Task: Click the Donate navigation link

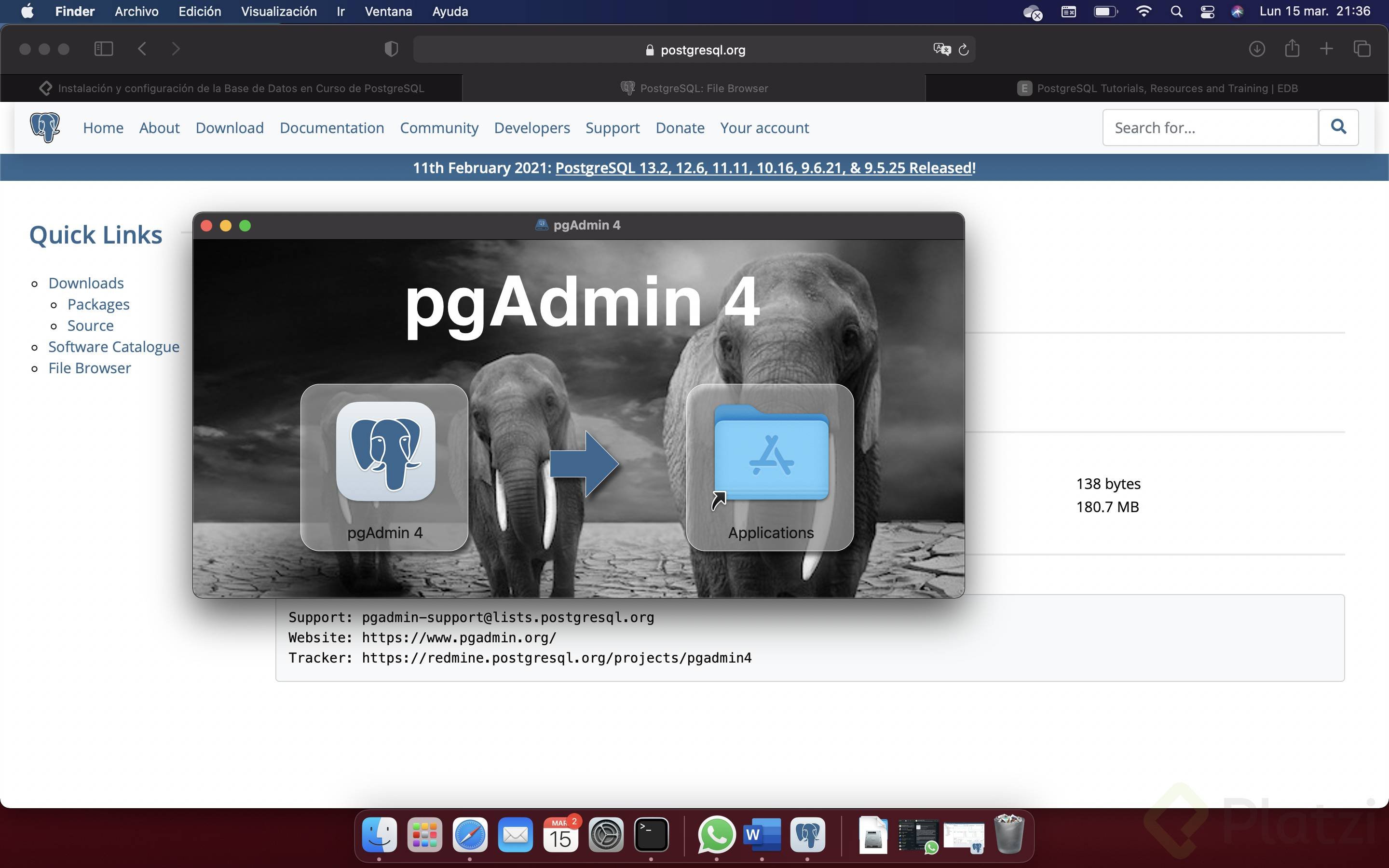Action: (680, 127)
